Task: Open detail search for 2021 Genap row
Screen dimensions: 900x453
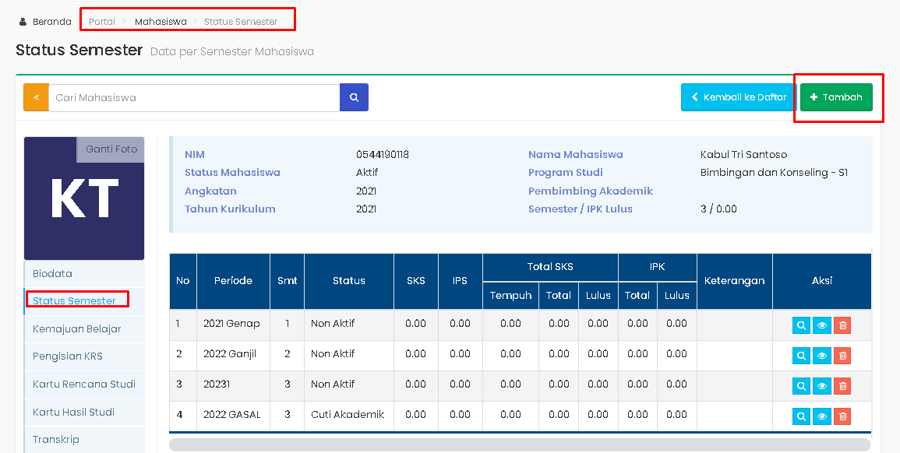Action: point(801,325)
